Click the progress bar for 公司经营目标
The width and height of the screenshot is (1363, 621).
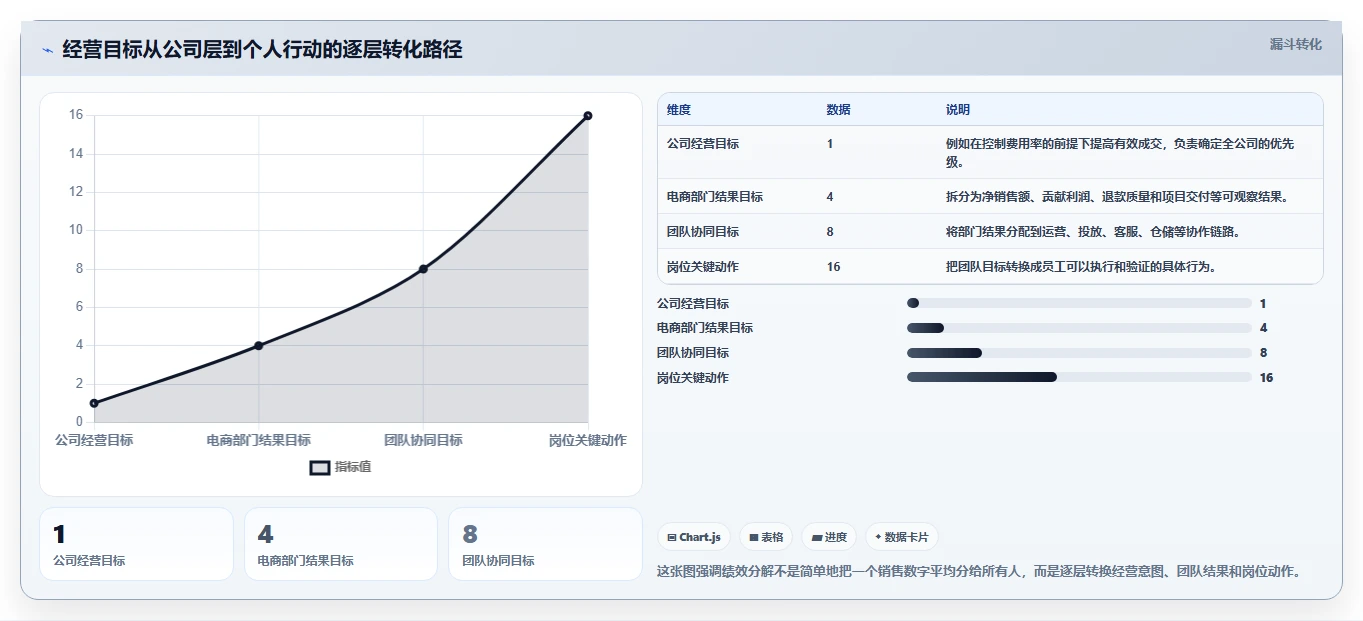1079,303
